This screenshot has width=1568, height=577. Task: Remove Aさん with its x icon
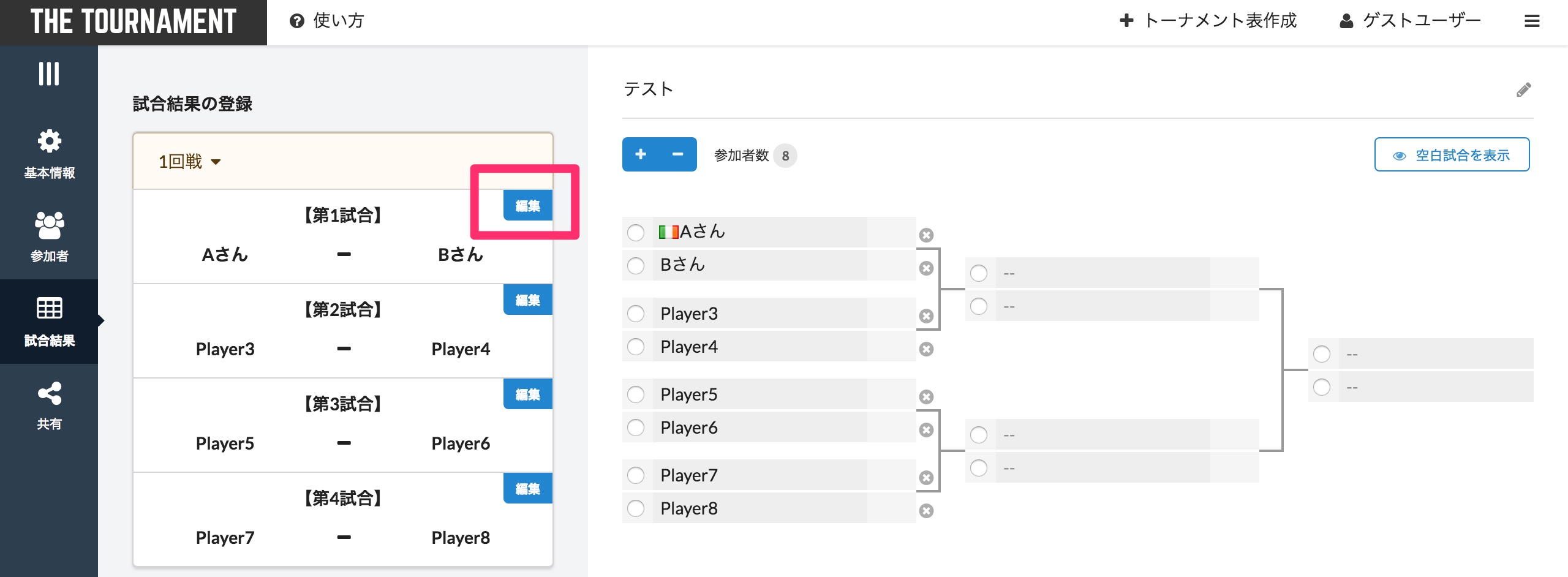[x=926, y=235]
